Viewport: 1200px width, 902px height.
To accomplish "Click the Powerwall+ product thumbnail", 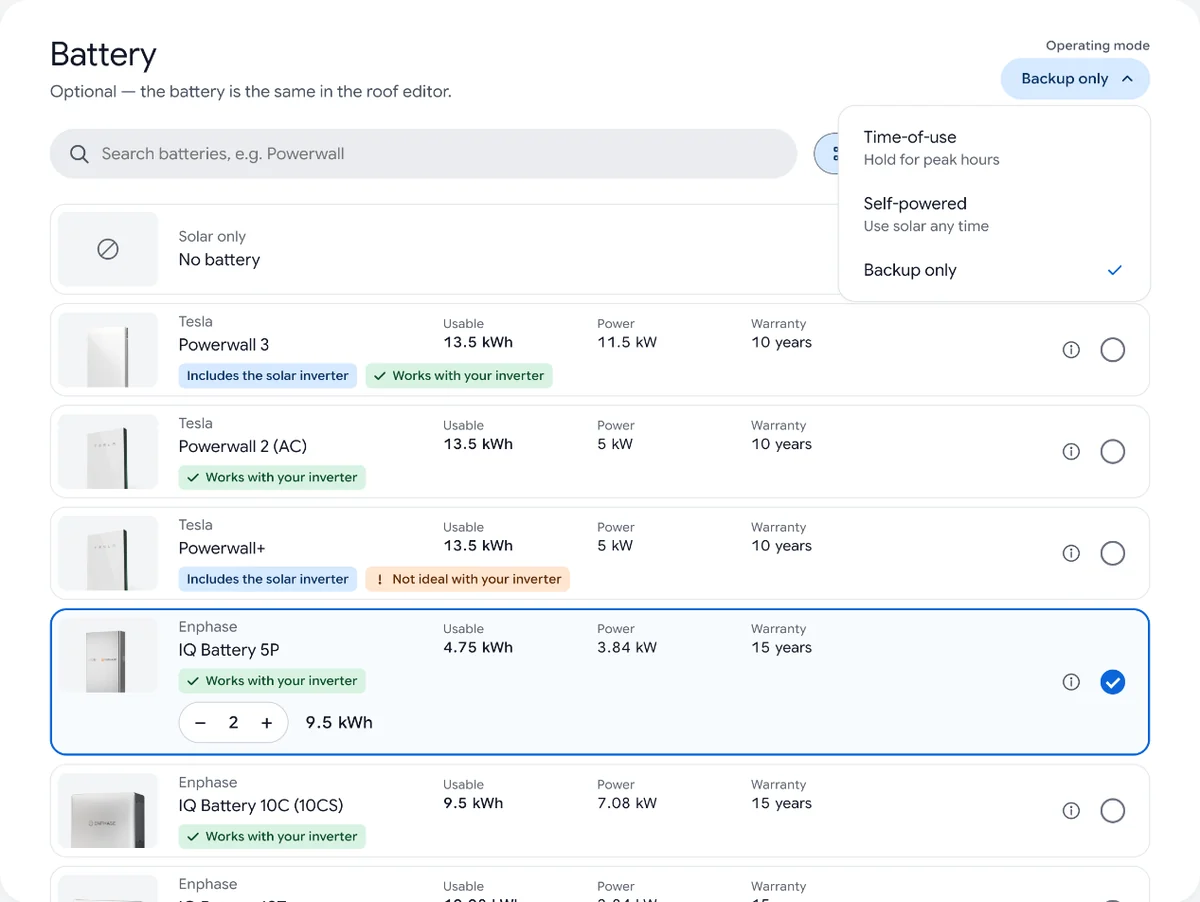I will coord(108,553).
